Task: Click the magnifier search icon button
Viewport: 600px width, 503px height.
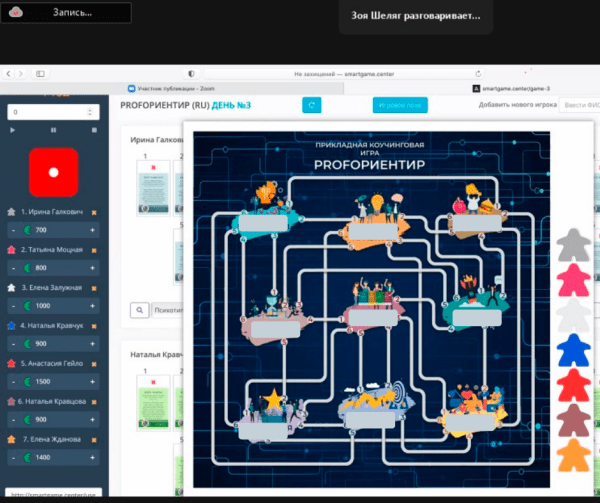Action: tap(139, 310)
